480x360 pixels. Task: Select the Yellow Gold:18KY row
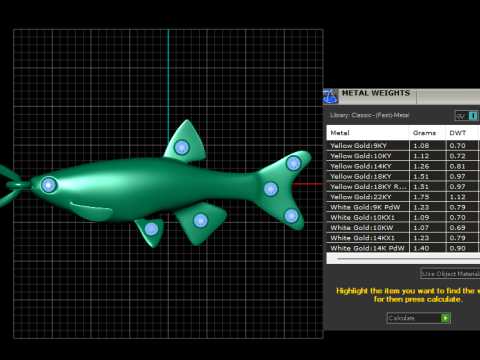402,176
